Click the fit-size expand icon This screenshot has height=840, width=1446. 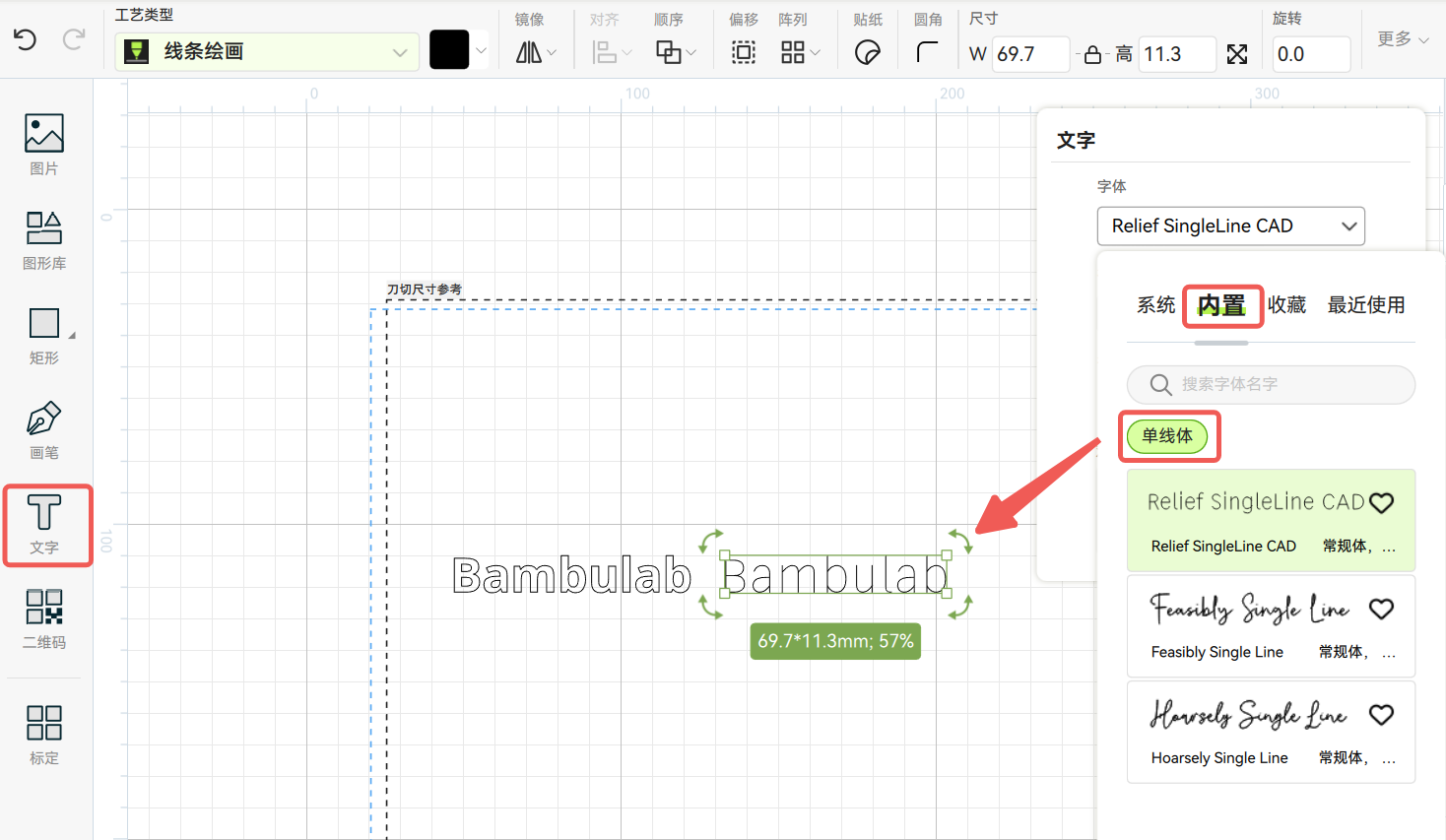tap(1237, 54)
